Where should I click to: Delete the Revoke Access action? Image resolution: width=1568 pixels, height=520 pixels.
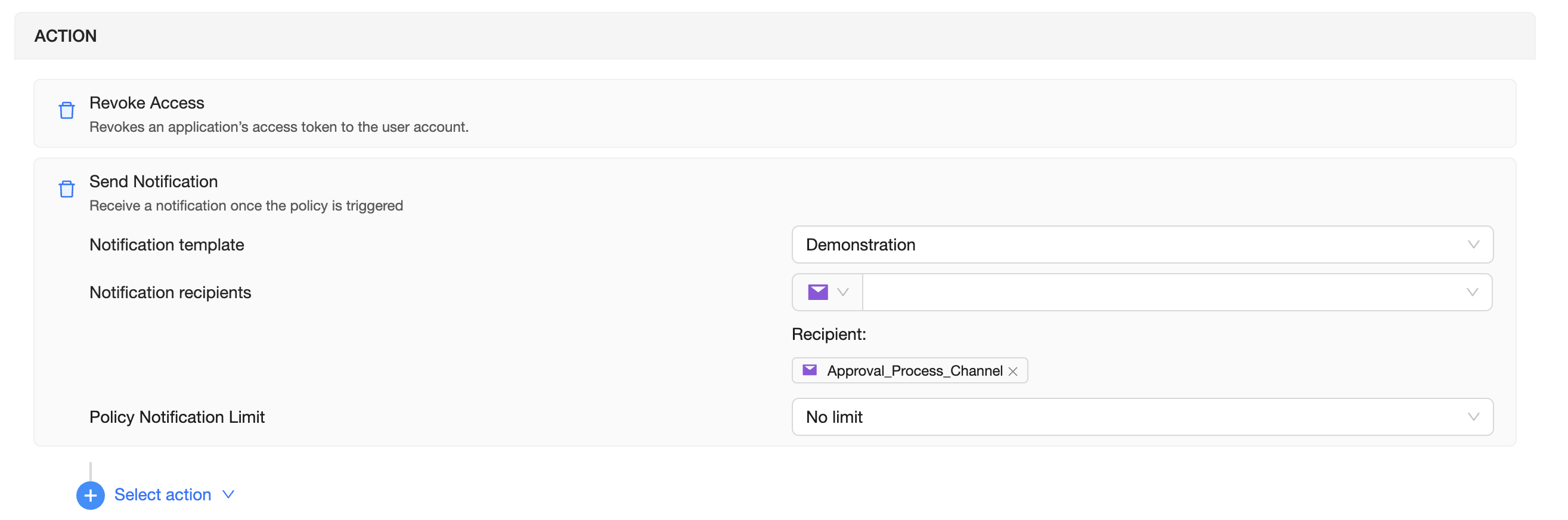point(66,110)
